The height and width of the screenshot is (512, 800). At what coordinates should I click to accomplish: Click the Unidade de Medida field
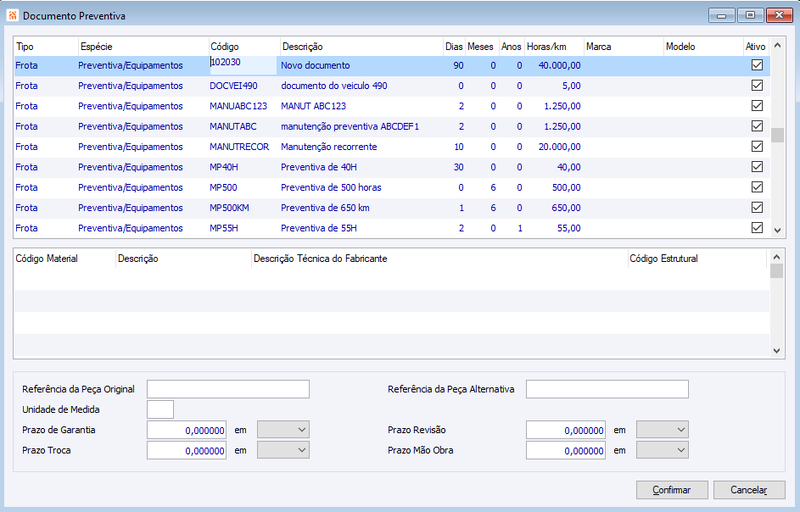(x=160, y=409)
